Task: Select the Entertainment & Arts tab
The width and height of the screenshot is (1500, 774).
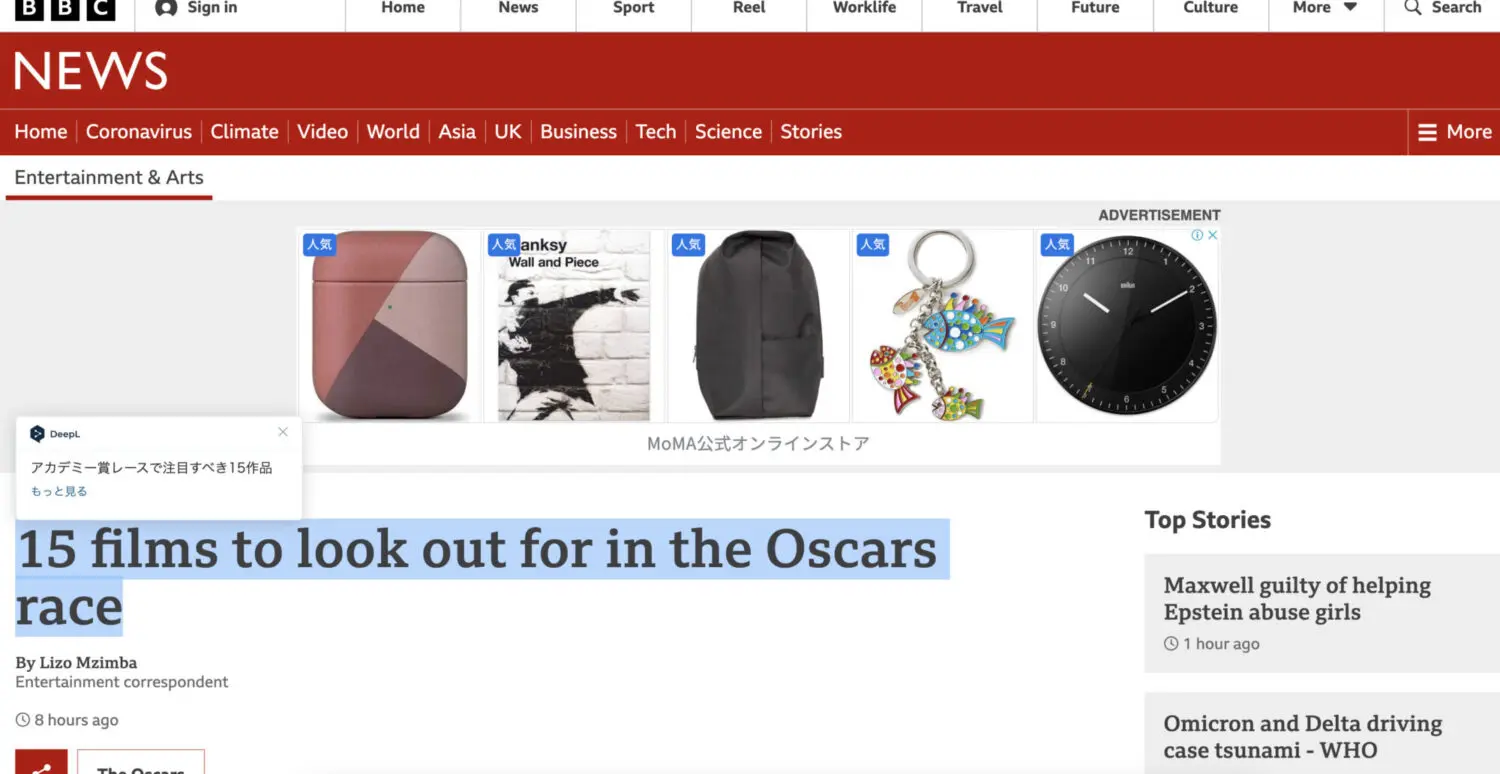Action: point(109,178)
